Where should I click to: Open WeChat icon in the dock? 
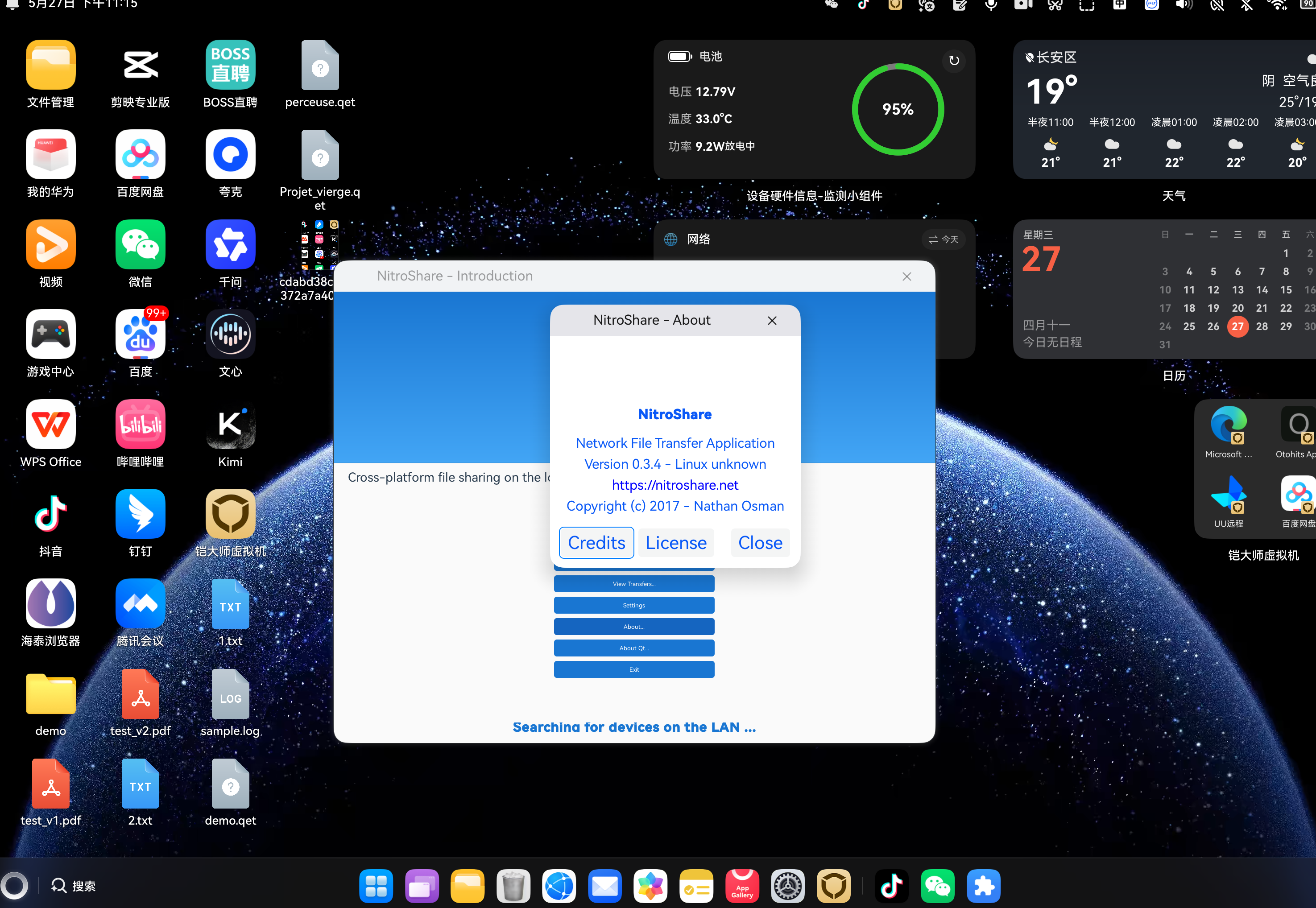click(938, 886)
